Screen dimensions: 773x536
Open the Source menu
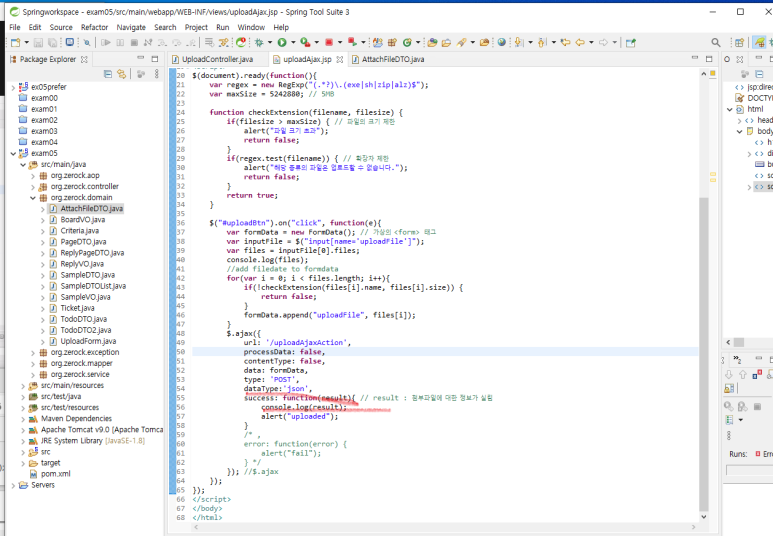click(61, 27)
